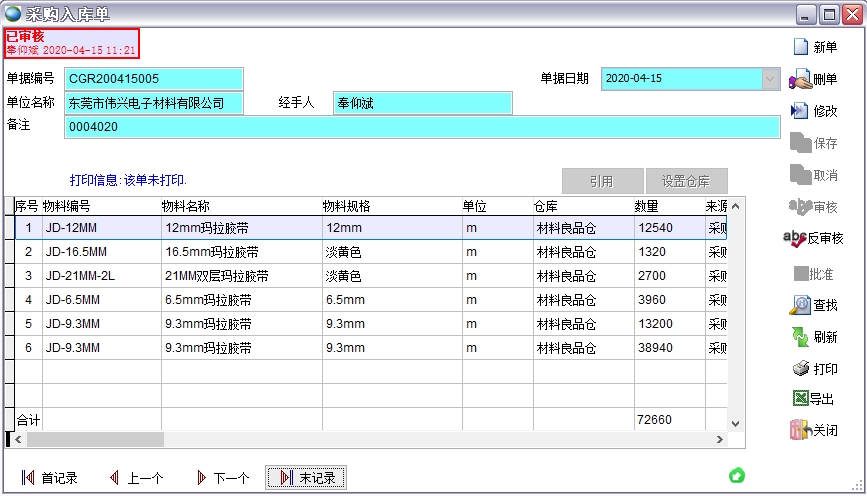Click the 仓库 column header
867x496 pixels.
[x=583, y=206]
